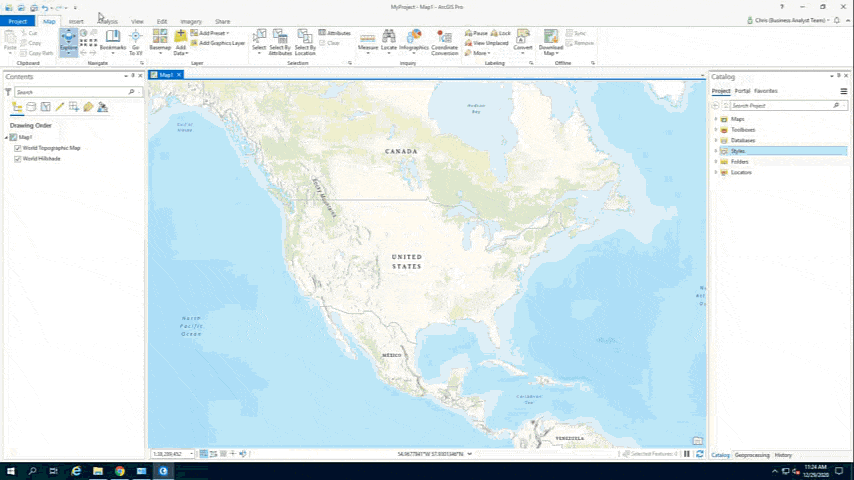Show List By Snapping view

coord(74,107)
